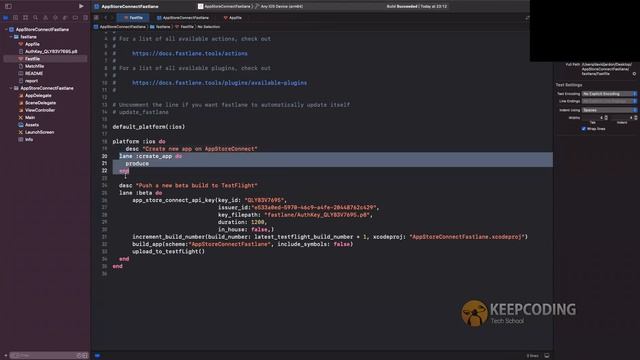640x360 pixels.
Task: Click the add file plus button in navigator footer
Action: point(5,356)
